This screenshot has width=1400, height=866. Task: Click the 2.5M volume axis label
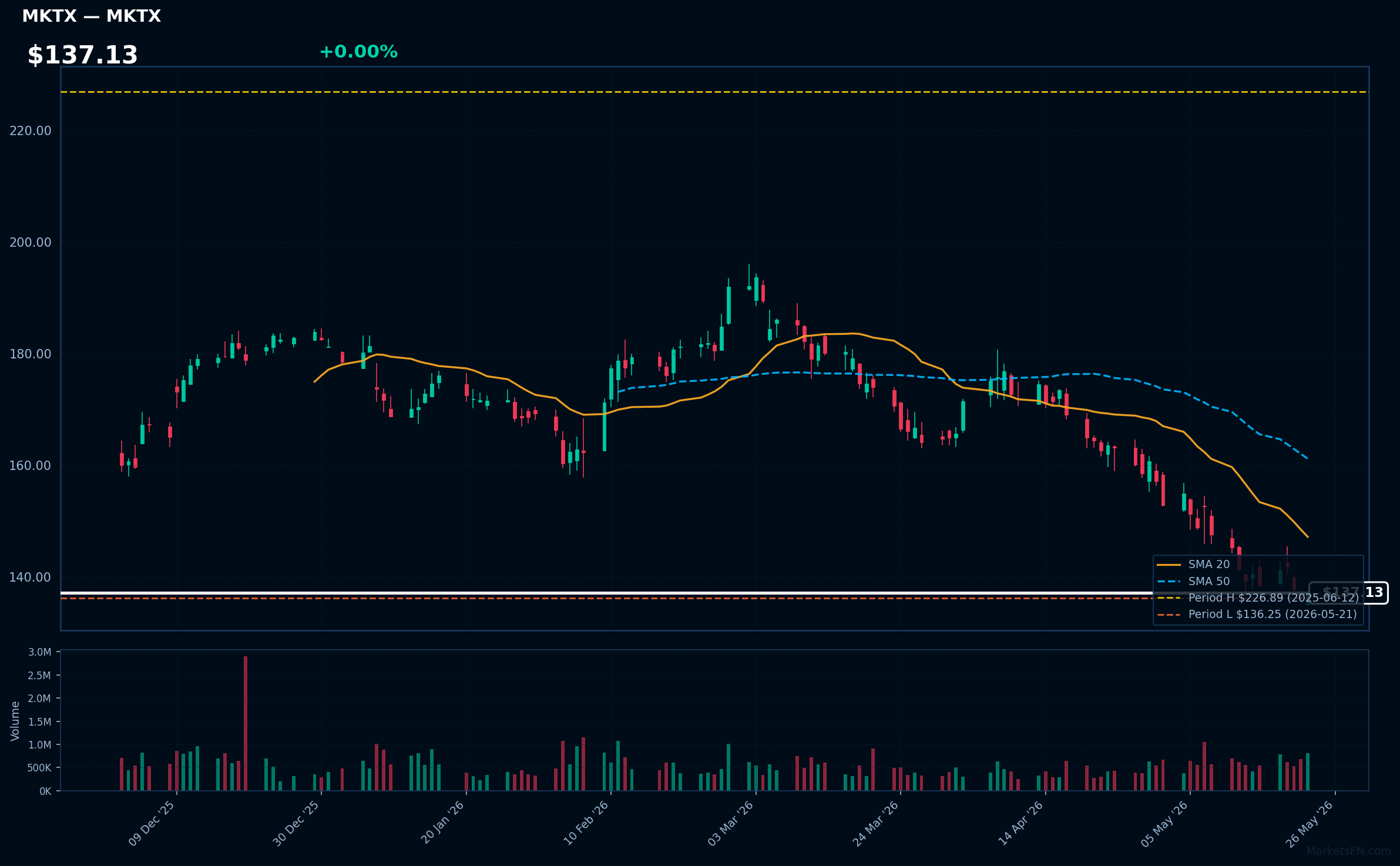click(40, 675)
